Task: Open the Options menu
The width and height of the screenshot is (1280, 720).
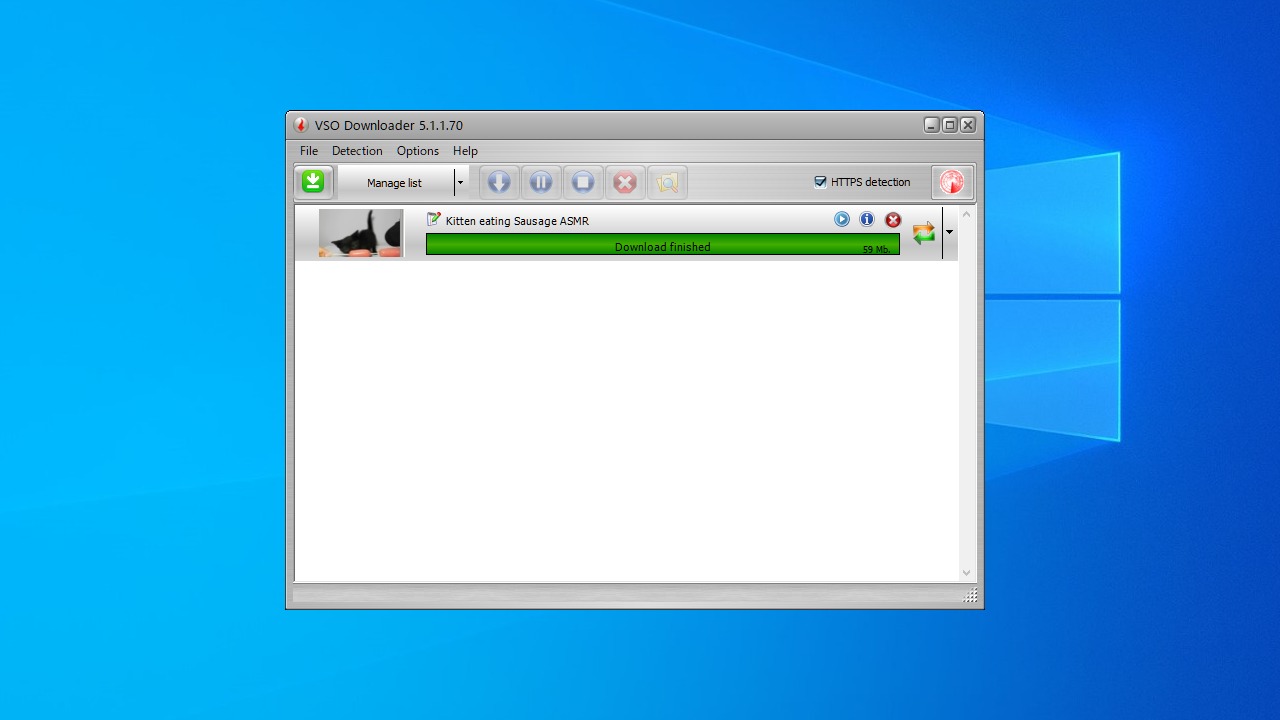Action: [418, 151]
